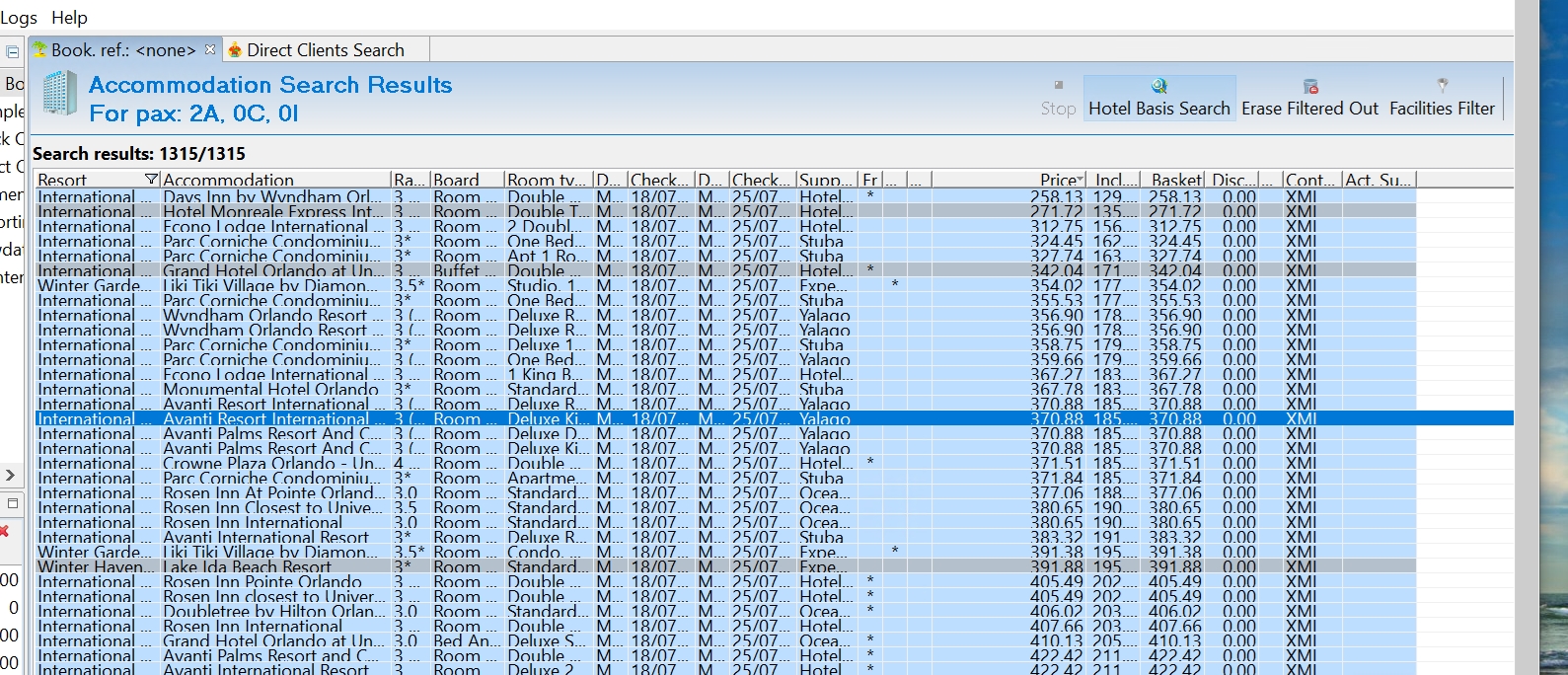
Task: Click the Bed An... board cell
Action: [x=466, y=640]
